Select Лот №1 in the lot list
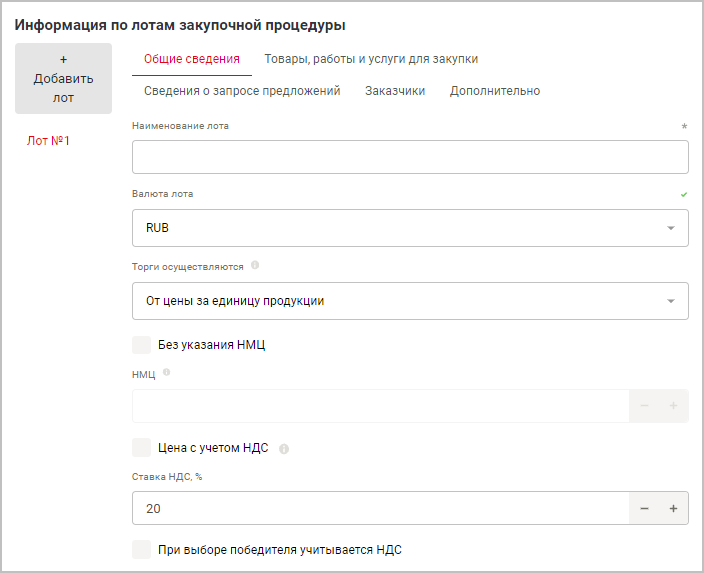 [x=48, y=141]
